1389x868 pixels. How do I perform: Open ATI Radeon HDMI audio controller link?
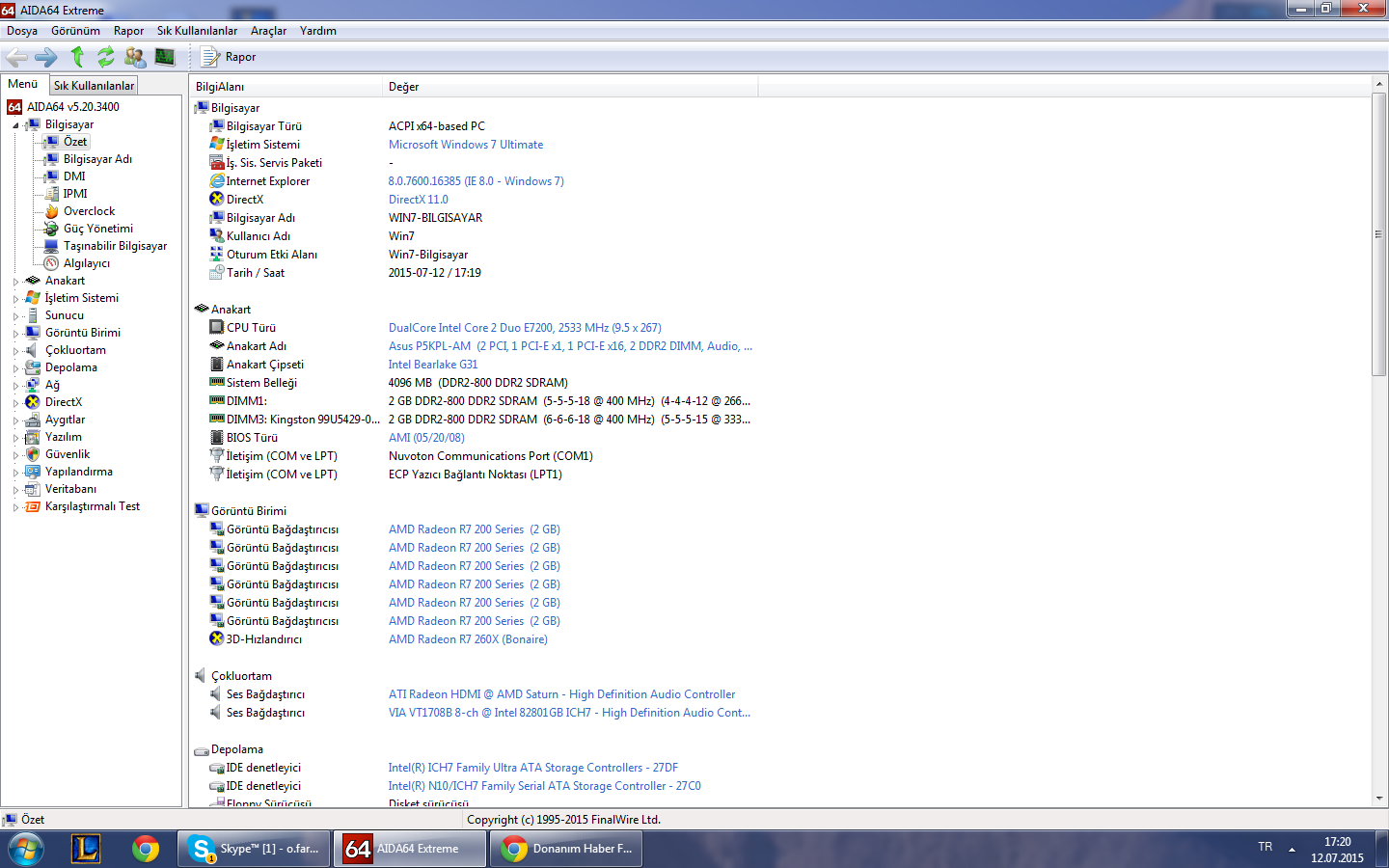561,694
